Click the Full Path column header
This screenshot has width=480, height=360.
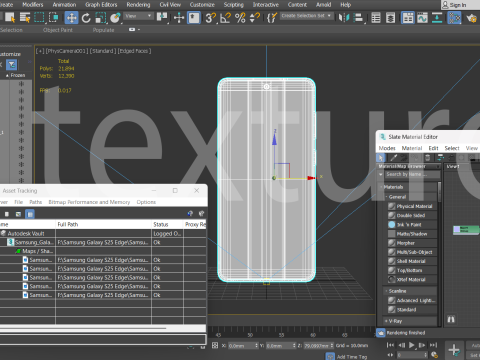coord(103,224)
